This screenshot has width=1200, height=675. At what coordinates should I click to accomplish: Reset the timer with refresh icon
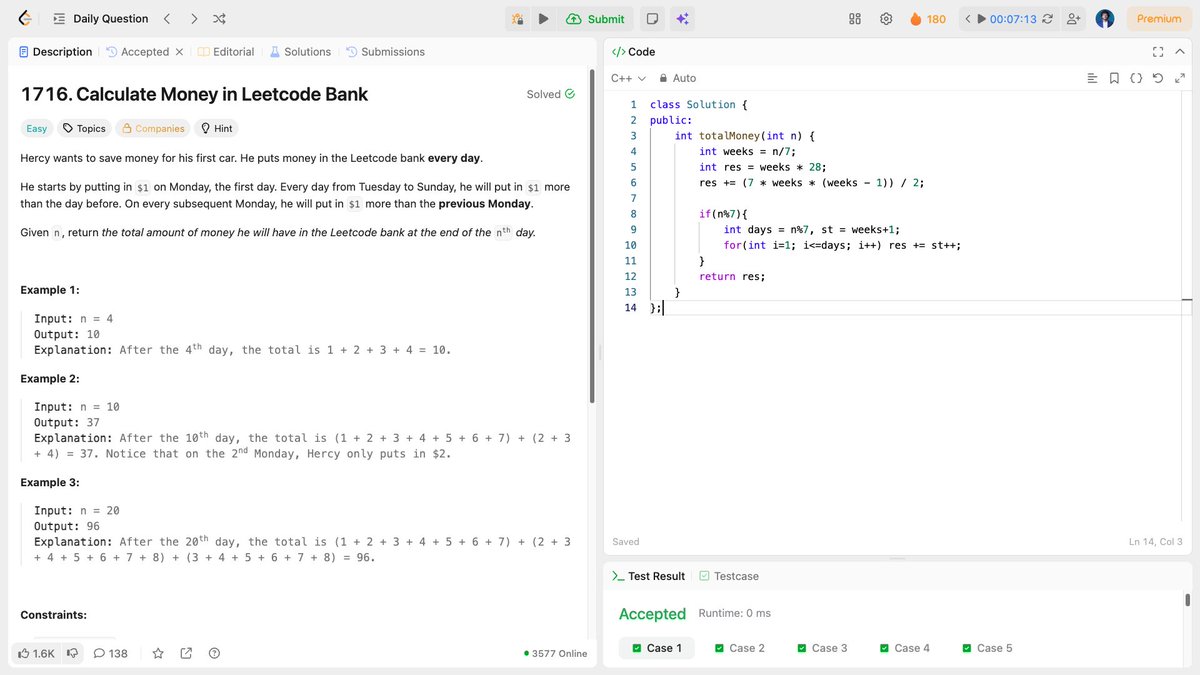click(x=1047, y=19)
